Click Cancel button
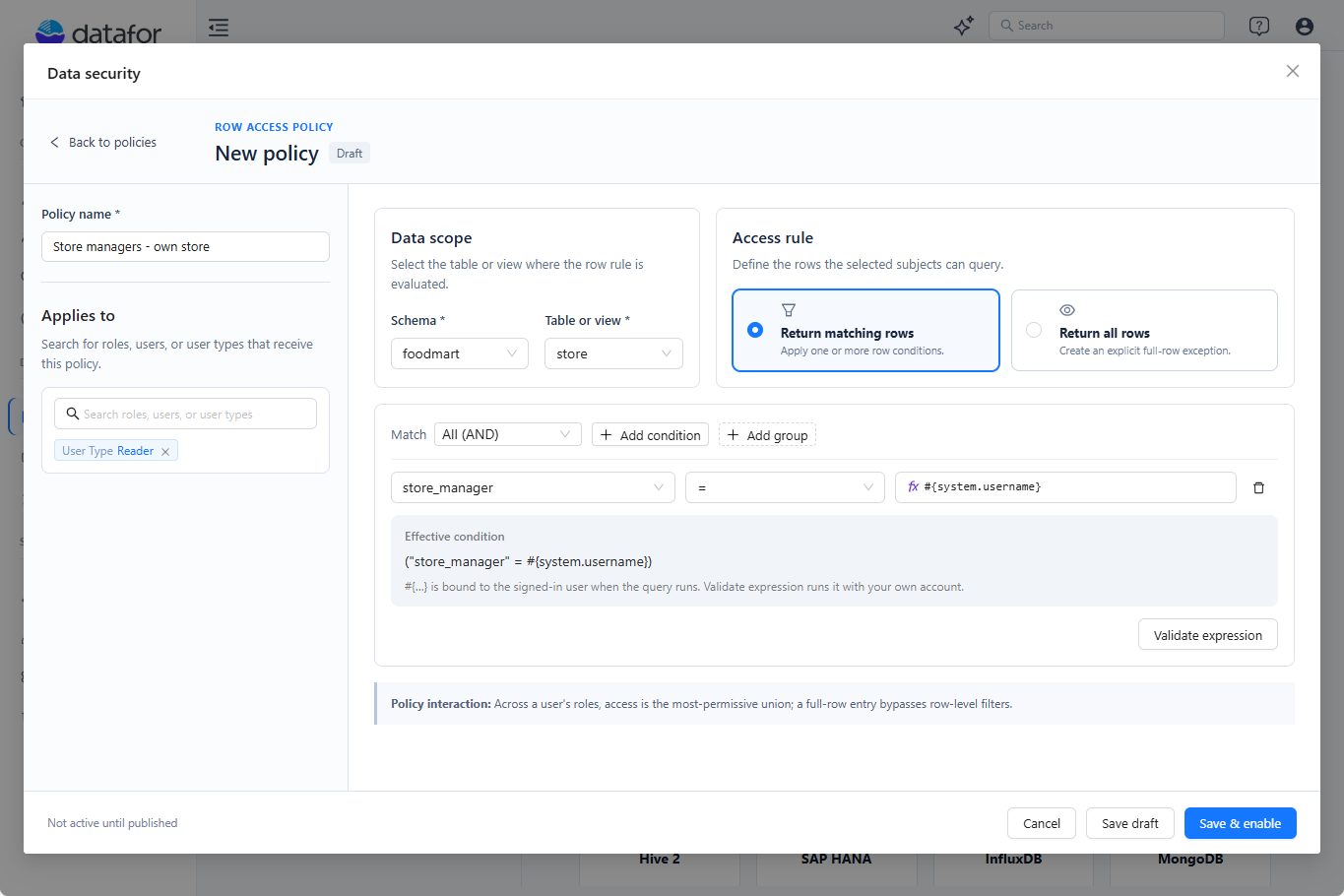 click(1042, 823)
